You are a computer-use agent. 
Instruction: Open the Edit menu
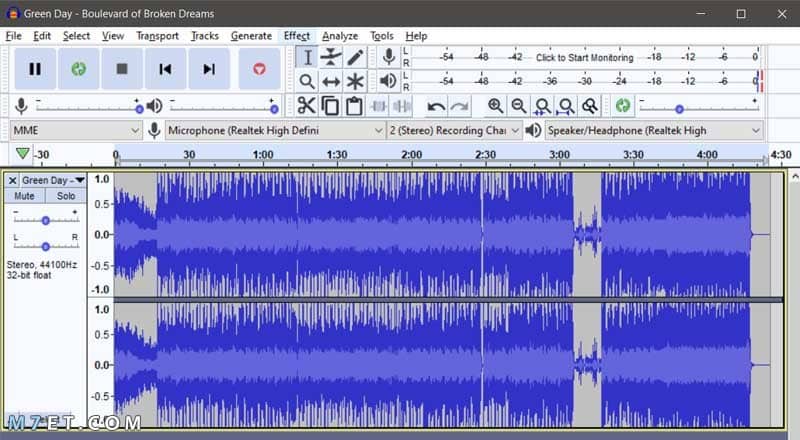42,36
